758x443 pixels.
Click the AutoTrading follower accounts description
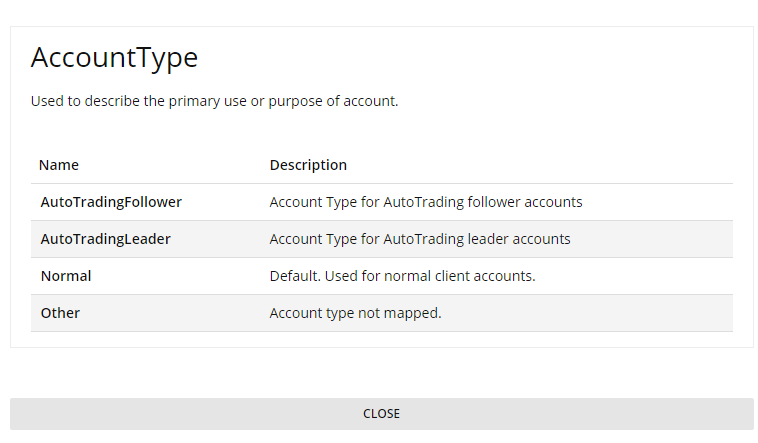pos(426,202)
